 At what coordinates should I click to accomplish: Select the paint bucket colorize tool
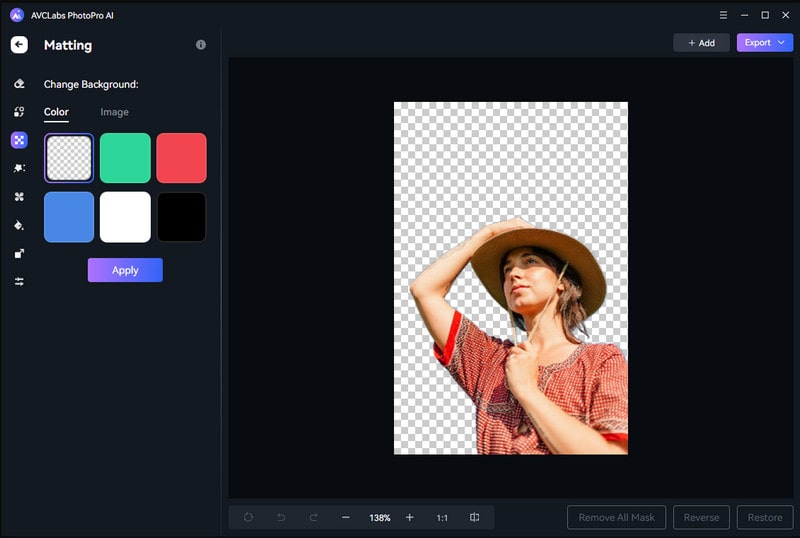tap(19, 225)
